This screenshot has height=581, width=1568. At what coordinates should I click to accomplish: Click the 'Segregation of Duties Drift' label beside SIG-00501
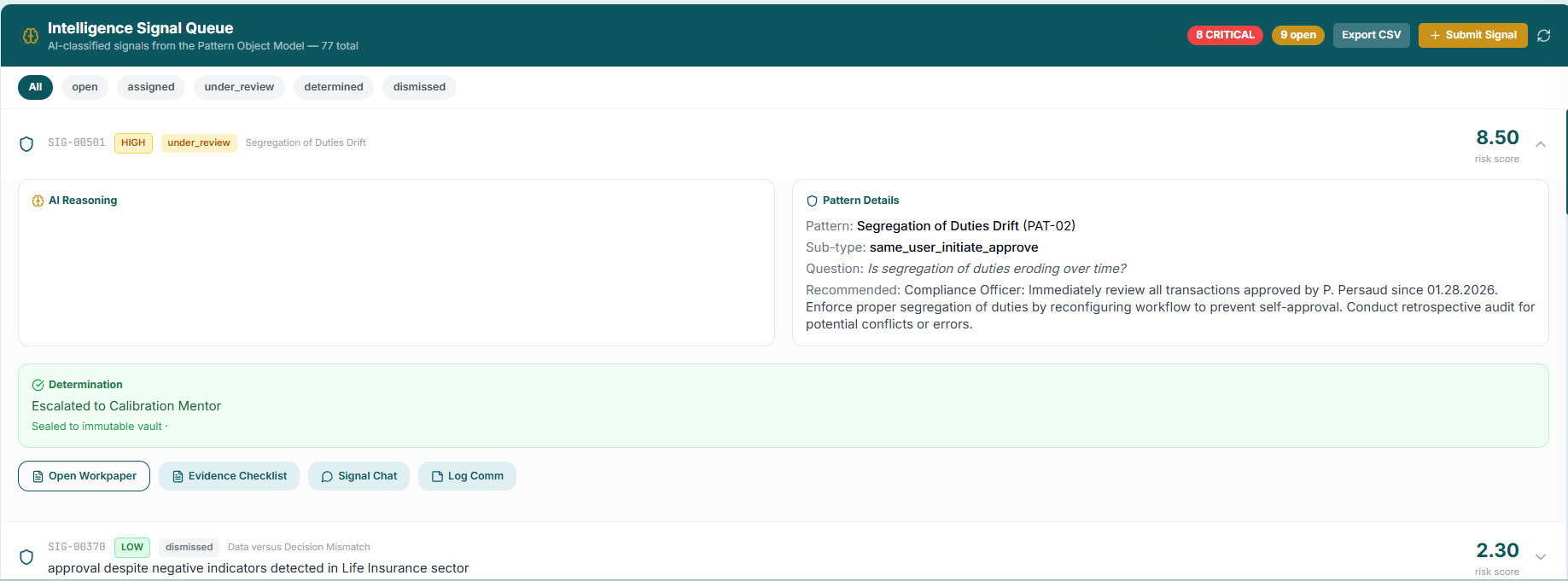[306, 142]
